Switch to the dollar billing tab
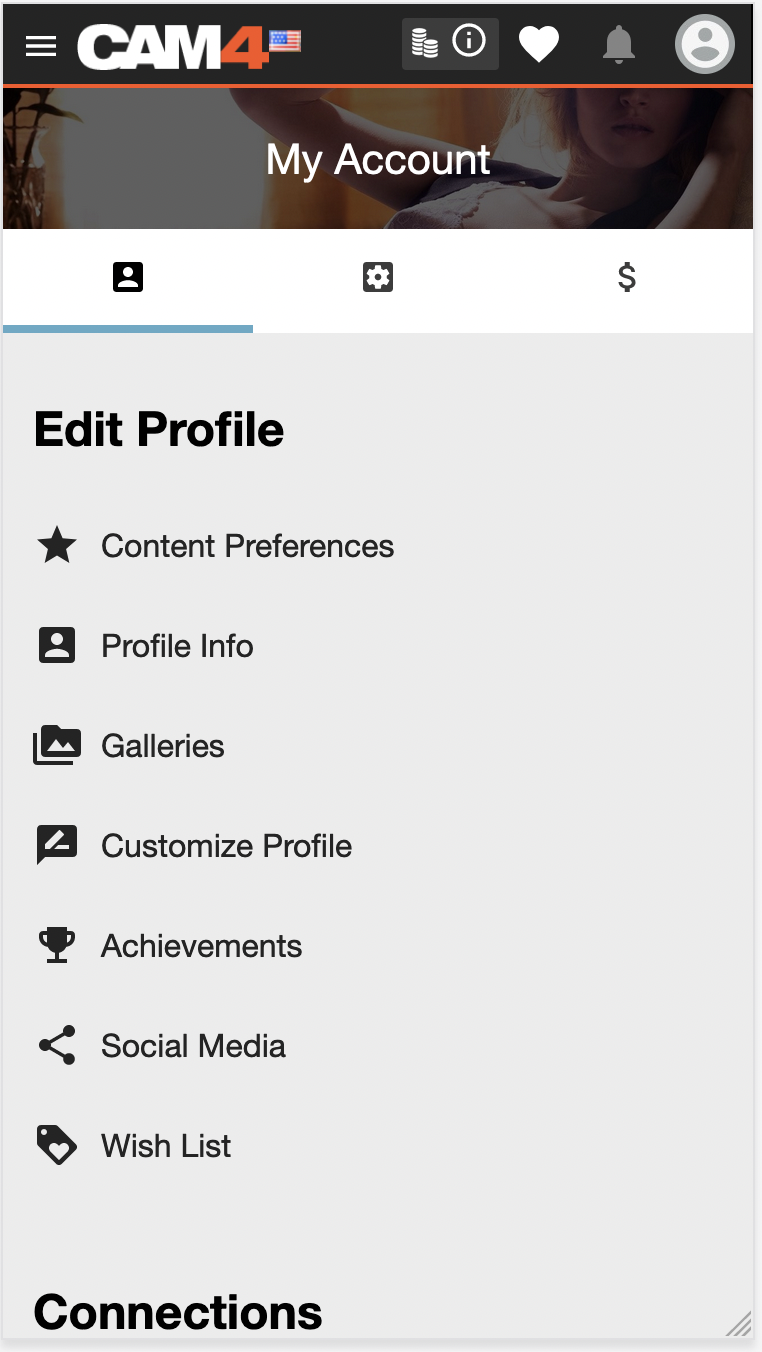This screenshot has width=762, height=1352. tap(627, 277)
